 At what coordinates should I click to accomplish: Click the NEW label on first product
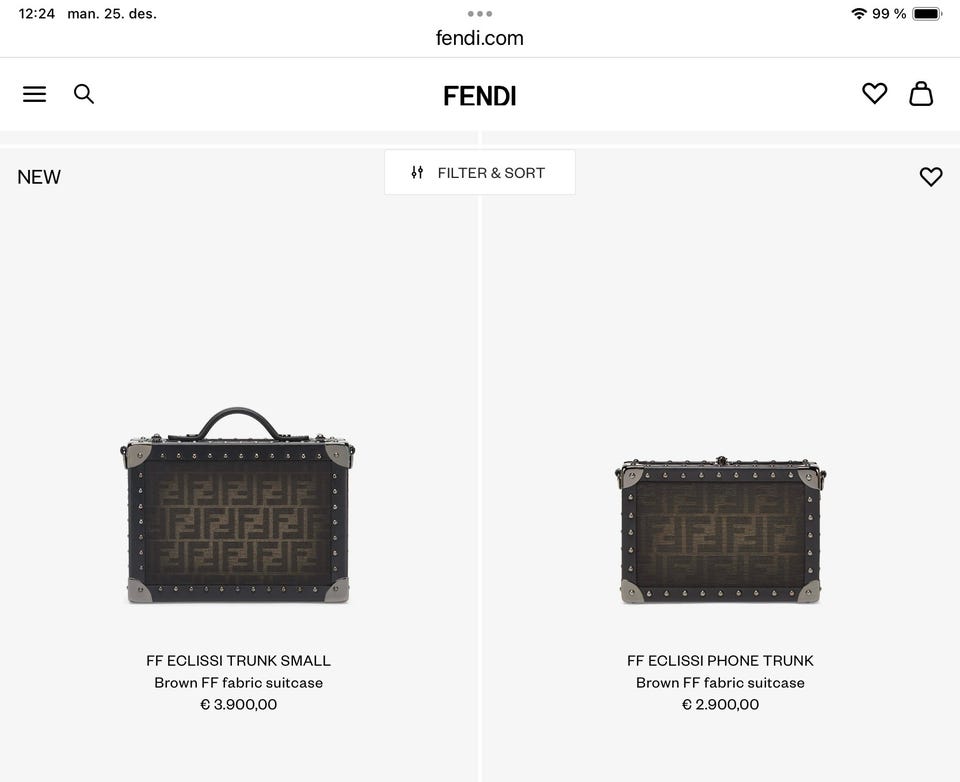pos(39,177)
